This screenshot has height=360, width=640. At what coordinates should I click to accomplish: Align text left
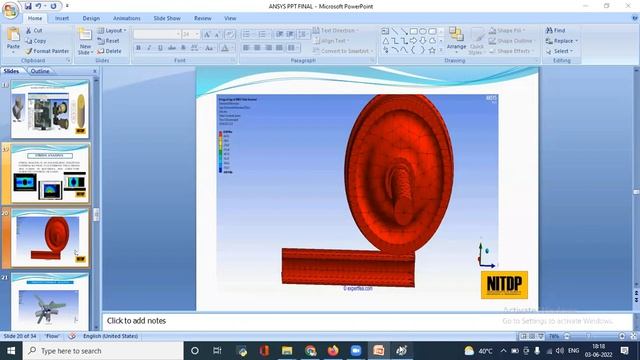pos(246,48)
